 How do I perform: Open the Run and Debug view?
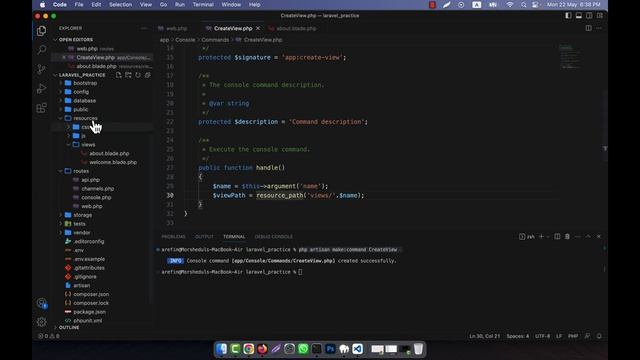coord(41,89)
